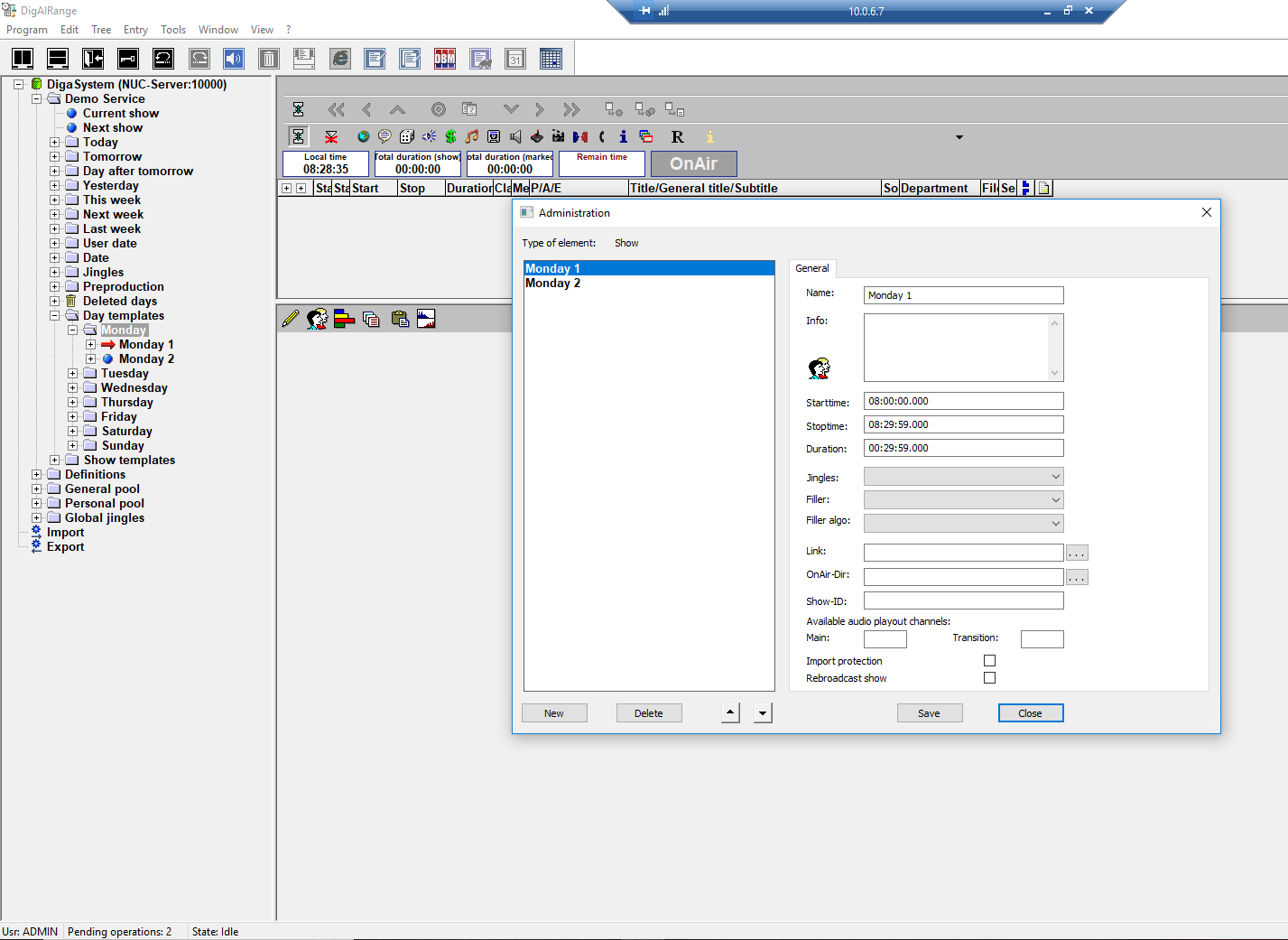Click the dice icon in toolbar
The height and width of the screenshot is (940, 1288).
pyautogui.click(x=407, y=136)
